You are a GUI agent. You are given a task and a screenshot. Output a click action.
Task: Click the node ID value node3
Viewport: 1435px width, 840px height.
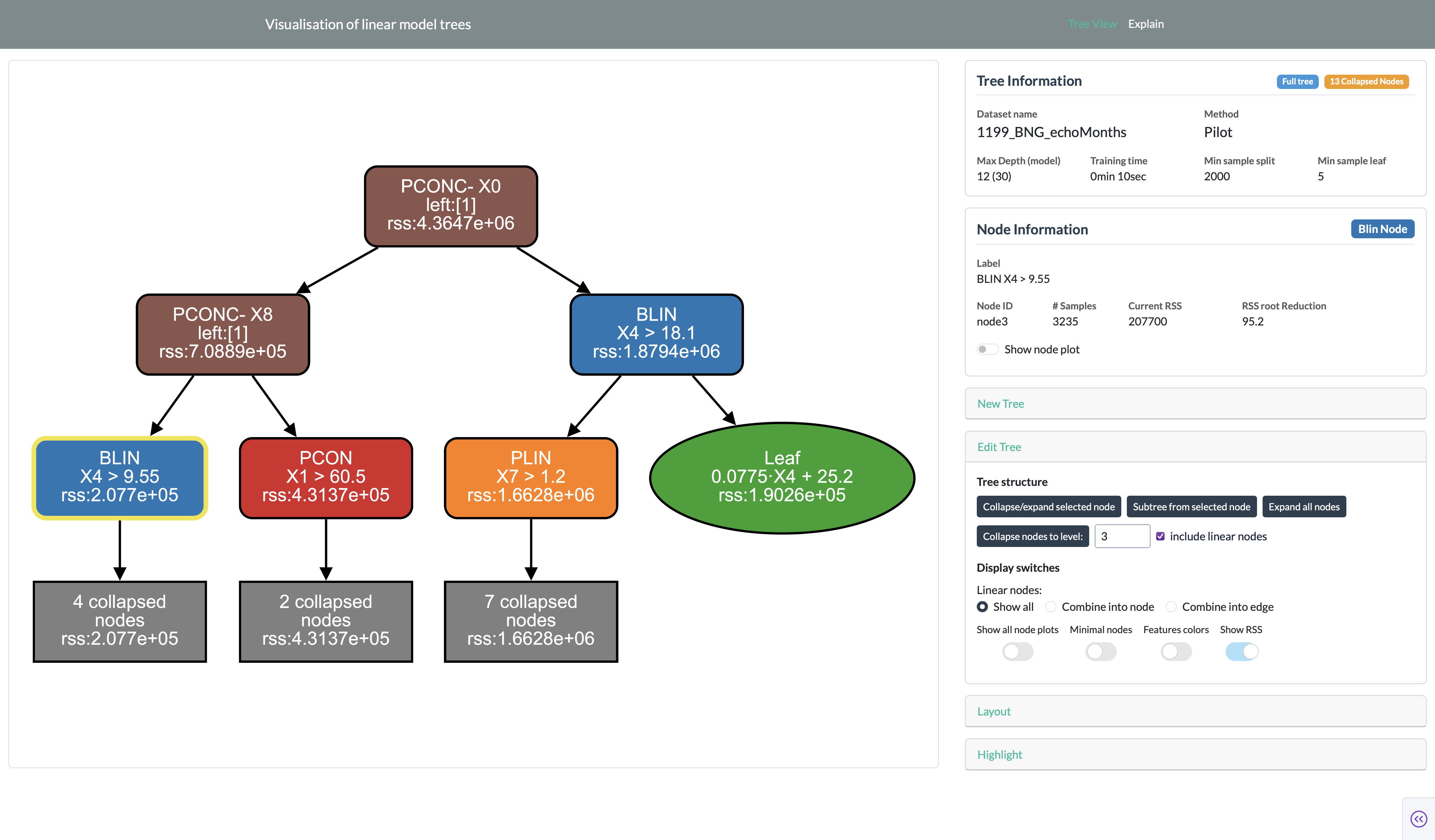[x=992, y=322]
